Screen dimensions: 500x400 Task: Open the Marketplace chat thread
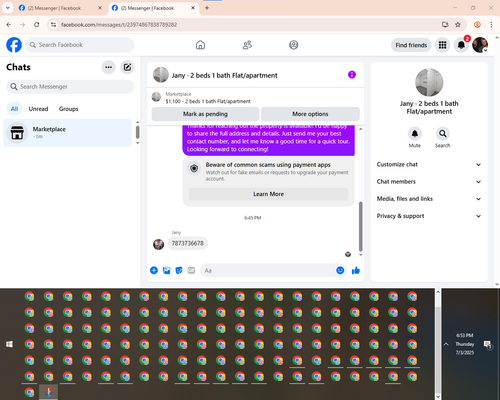[68, 133]
